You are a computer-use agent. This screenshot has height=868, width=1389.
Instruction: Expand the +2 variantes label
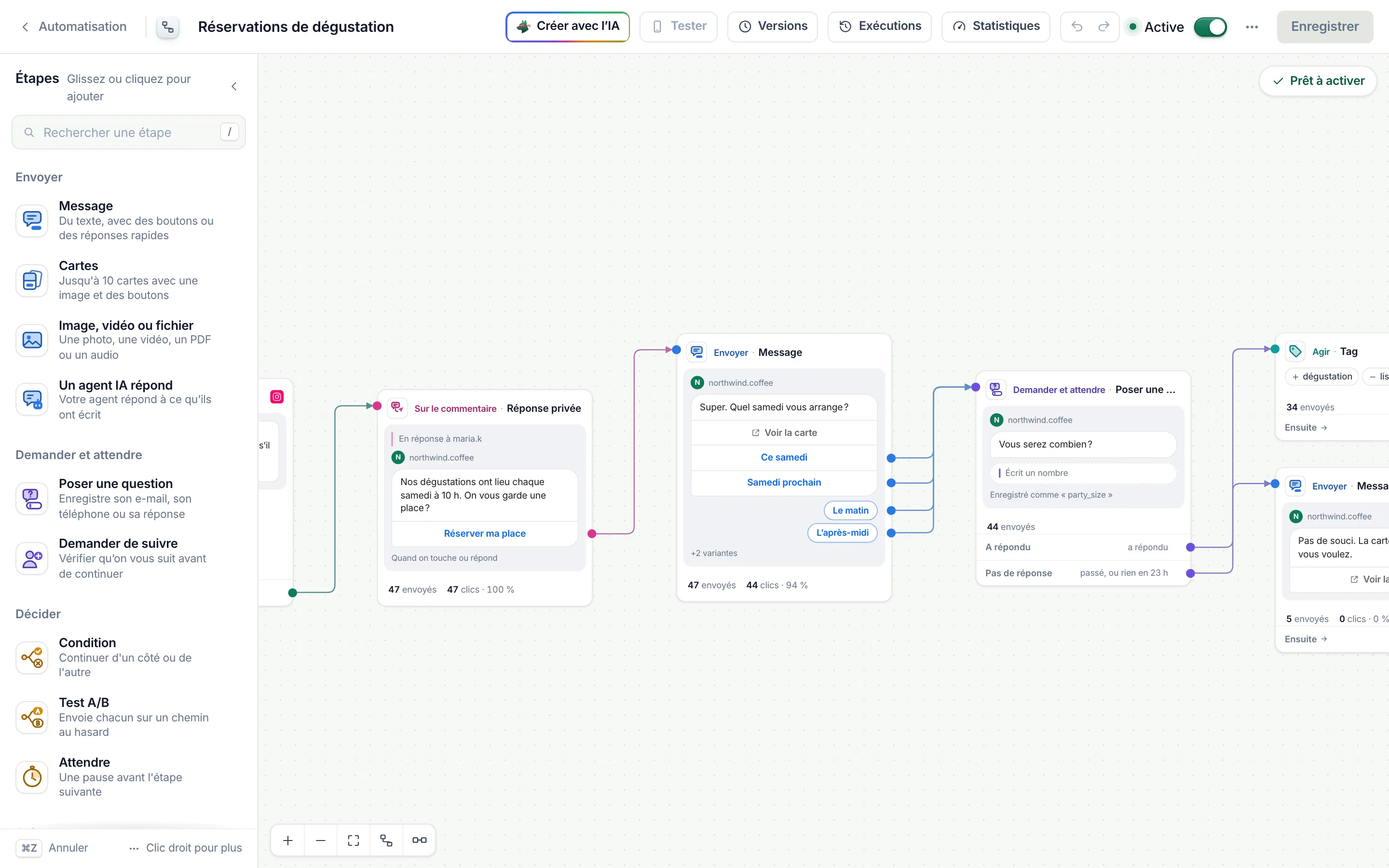714,554
